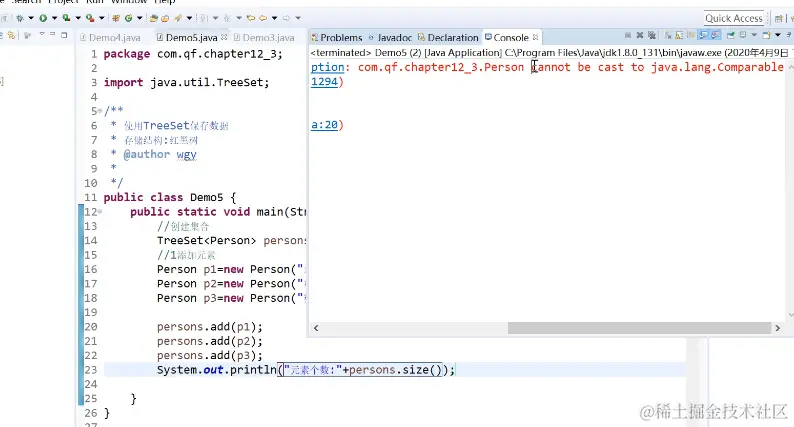Image resolution: width=794 pixels, height=427 pixels.
Task: Click the Quick Access search field
Action: pos(734,18)
